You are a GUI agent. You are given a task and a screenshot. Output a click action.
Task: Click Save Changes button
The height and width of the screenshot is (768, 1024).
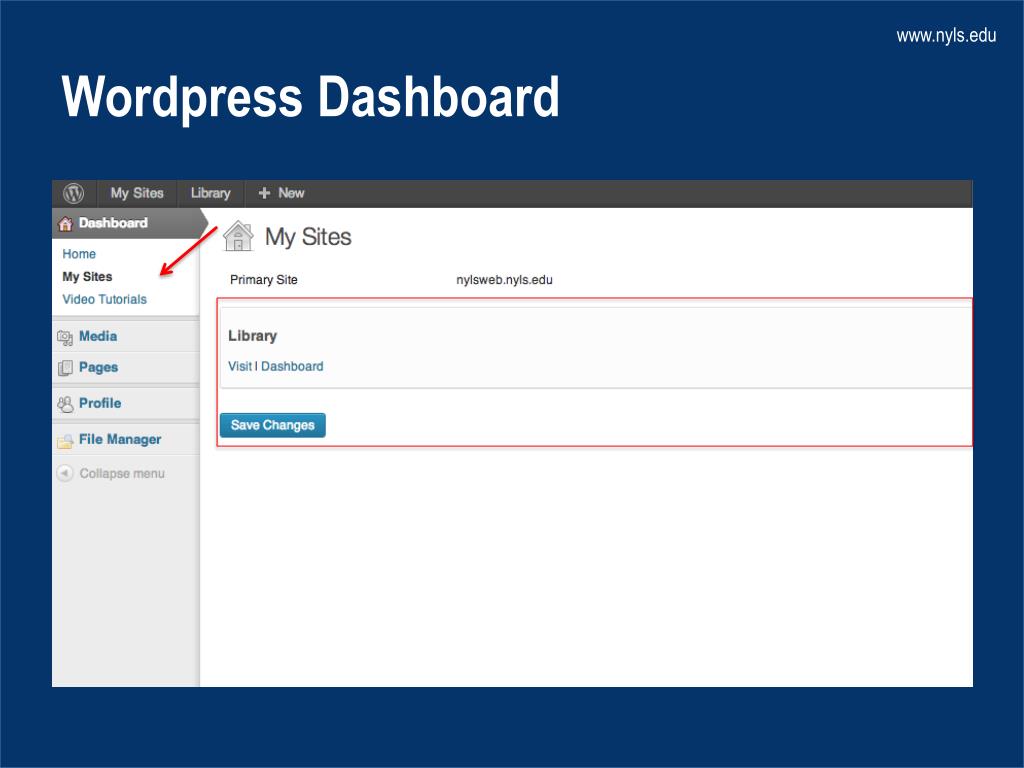(273, 425)
